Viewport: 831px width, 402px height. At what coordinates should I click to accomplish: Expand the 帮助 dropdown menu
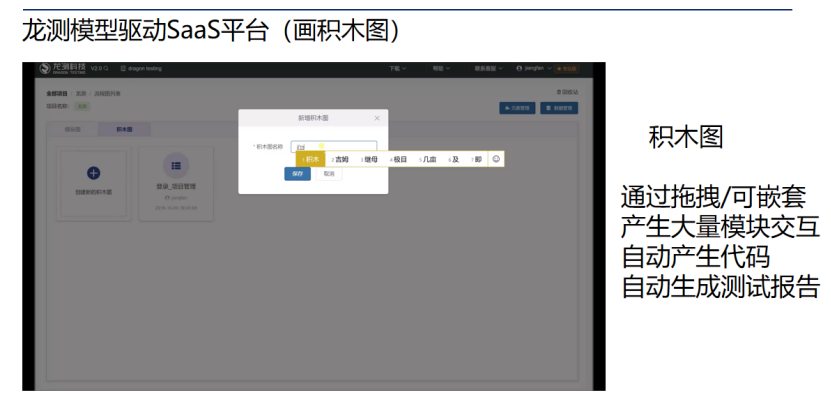pos(441,69)
